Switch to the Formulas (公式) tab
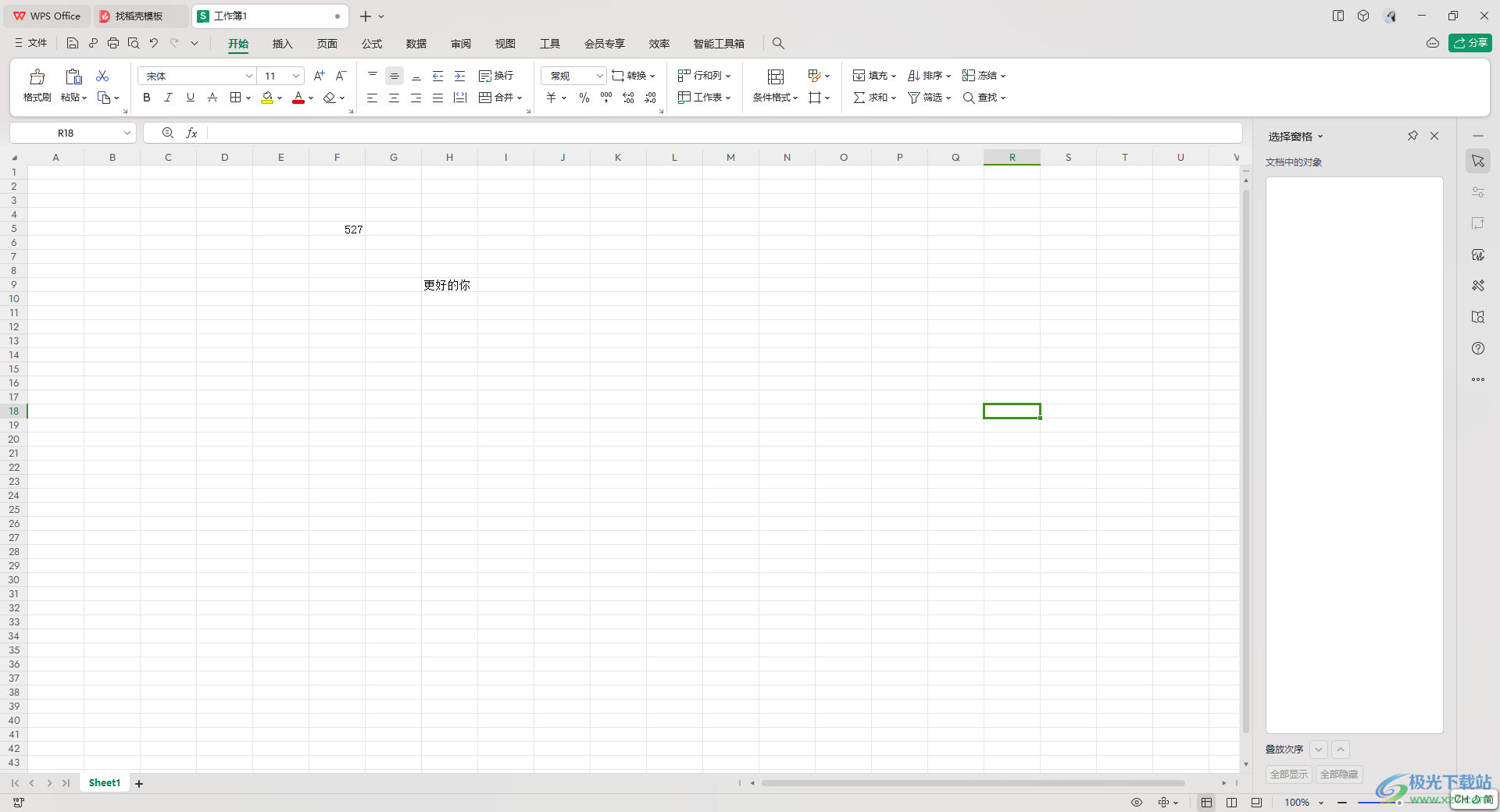The image size is (1500, 812). pos(372,44)
